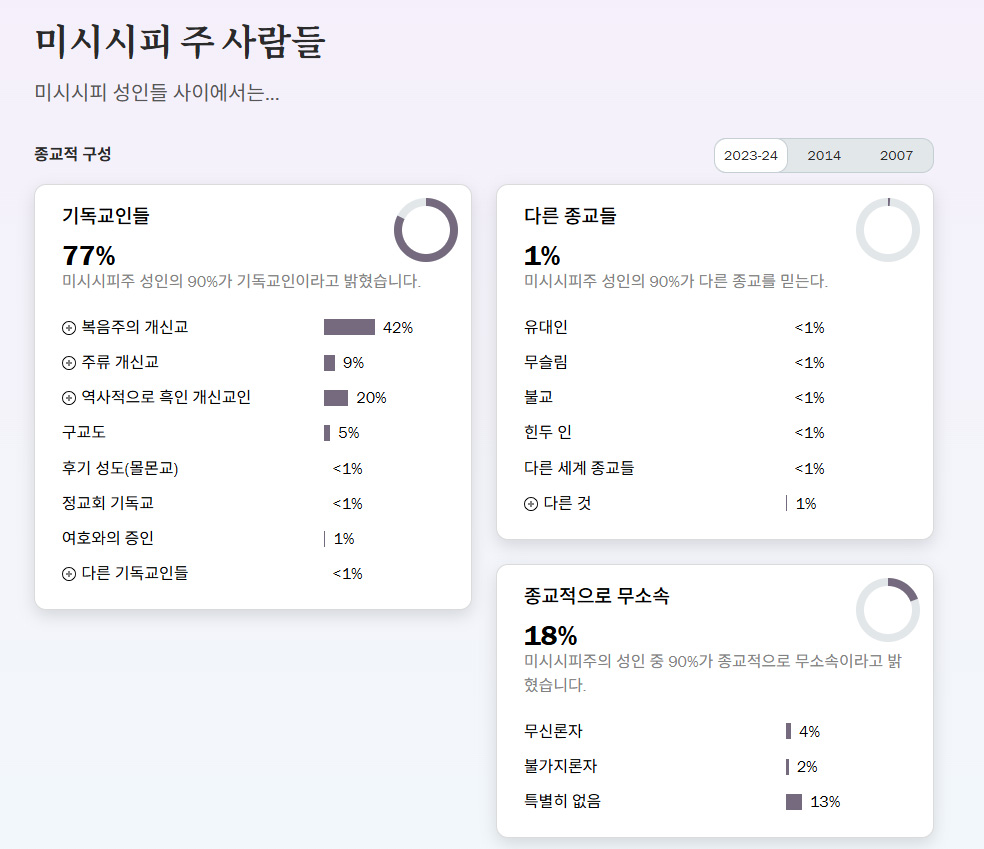Click the 13% bar for 특별히 없음
Viewport: 984px width, 849px height.
pos(794,802)
